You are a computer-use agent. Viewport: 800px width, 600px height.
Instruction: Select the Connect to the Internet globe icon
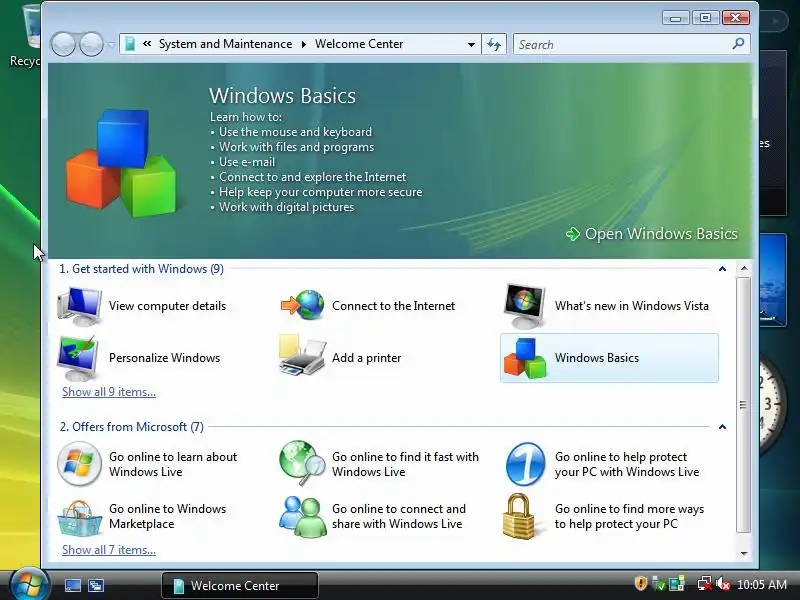point(303,305)
